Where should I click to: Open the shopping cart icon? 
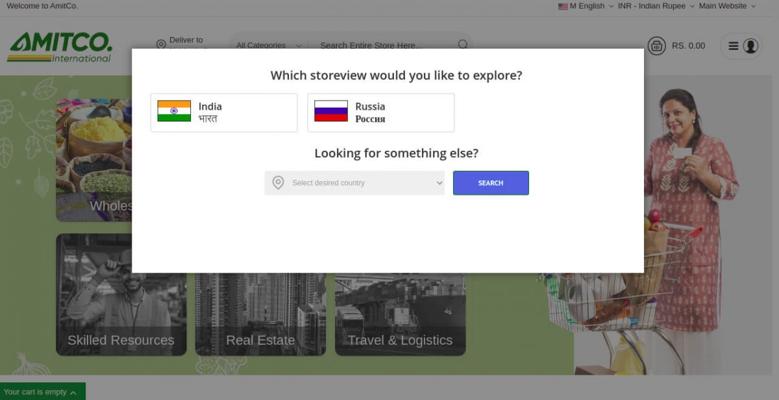point(656,46)
